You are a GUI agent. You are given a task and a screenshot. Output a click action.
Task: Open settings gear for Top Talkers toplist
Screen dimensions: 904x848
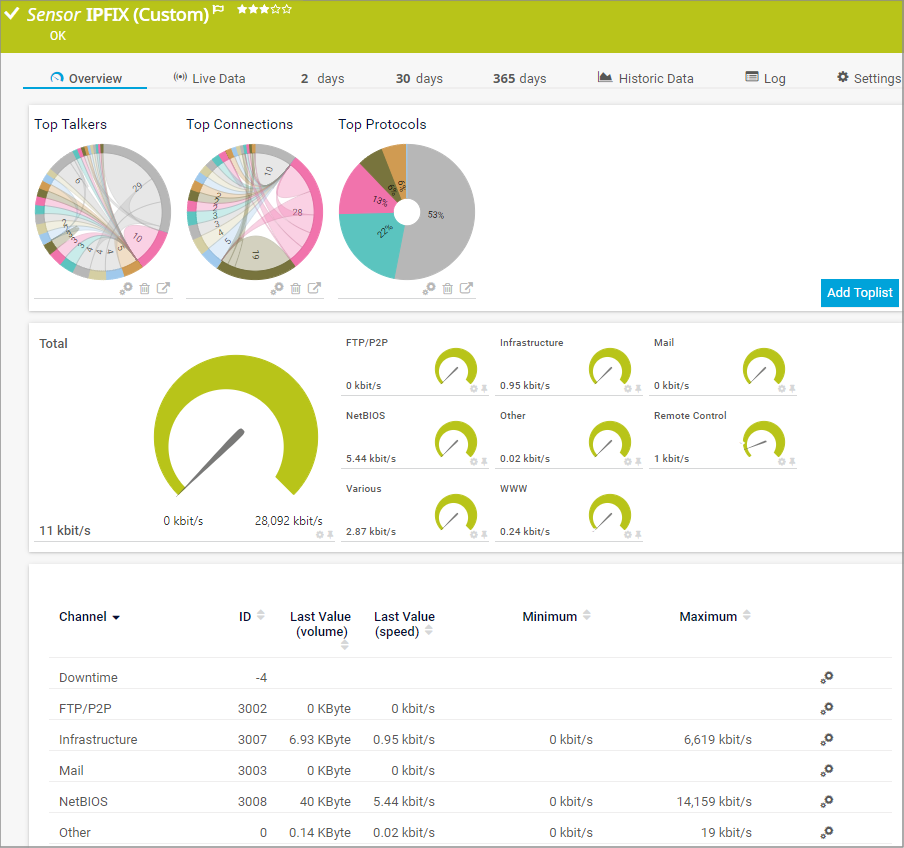click(x=126, y=288)
